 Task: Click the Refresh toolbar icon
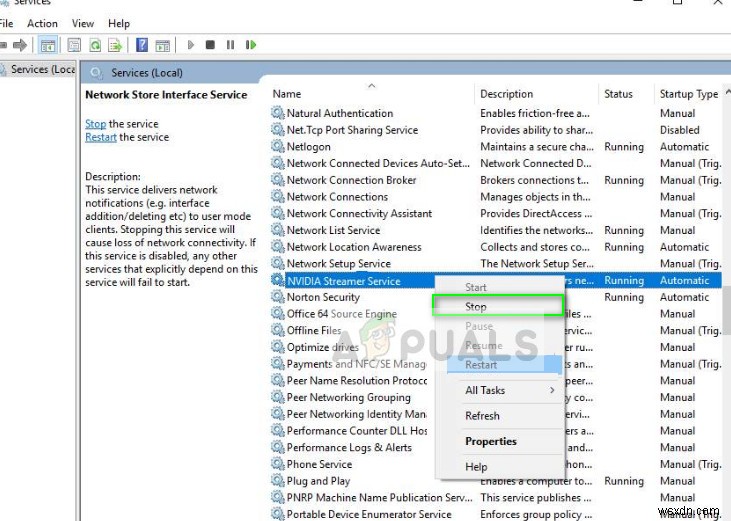[95, 45]
